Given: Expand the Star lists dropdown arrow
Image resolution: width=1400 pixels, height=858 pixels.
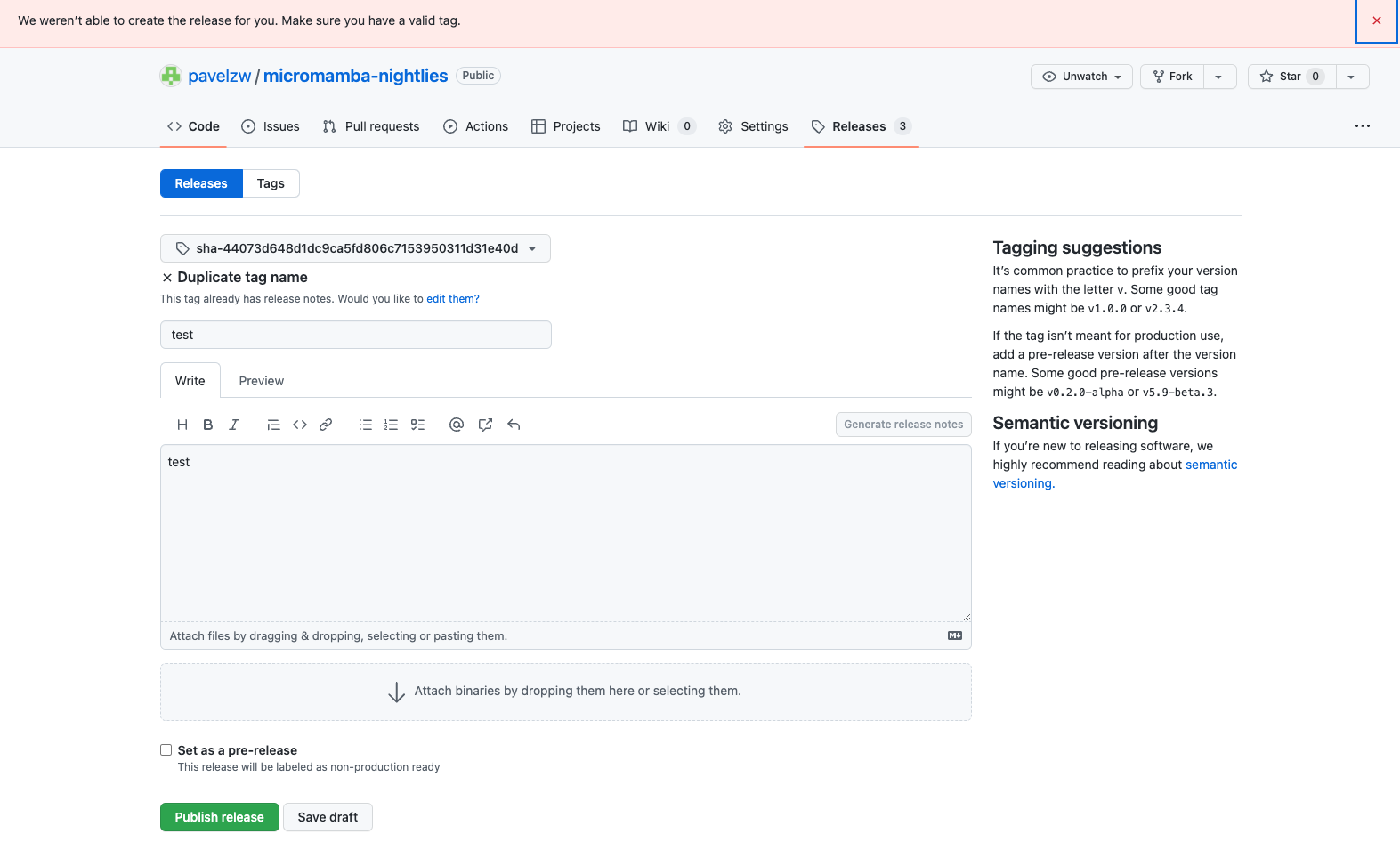Looking at the screenshot, I should (1352, 77).
